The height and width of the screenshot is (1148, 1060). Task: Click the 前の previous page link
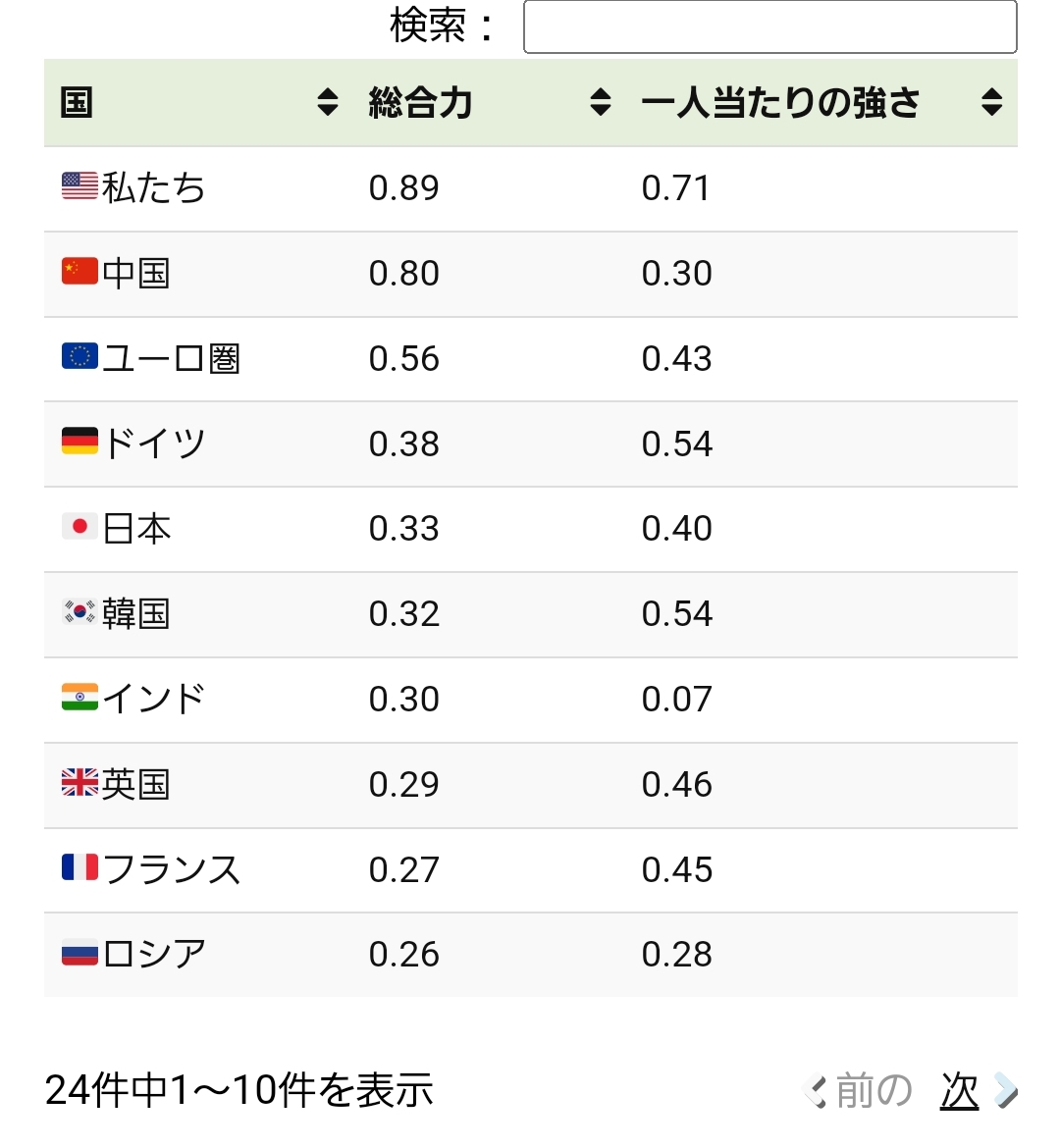click(x=874, y=1090)
